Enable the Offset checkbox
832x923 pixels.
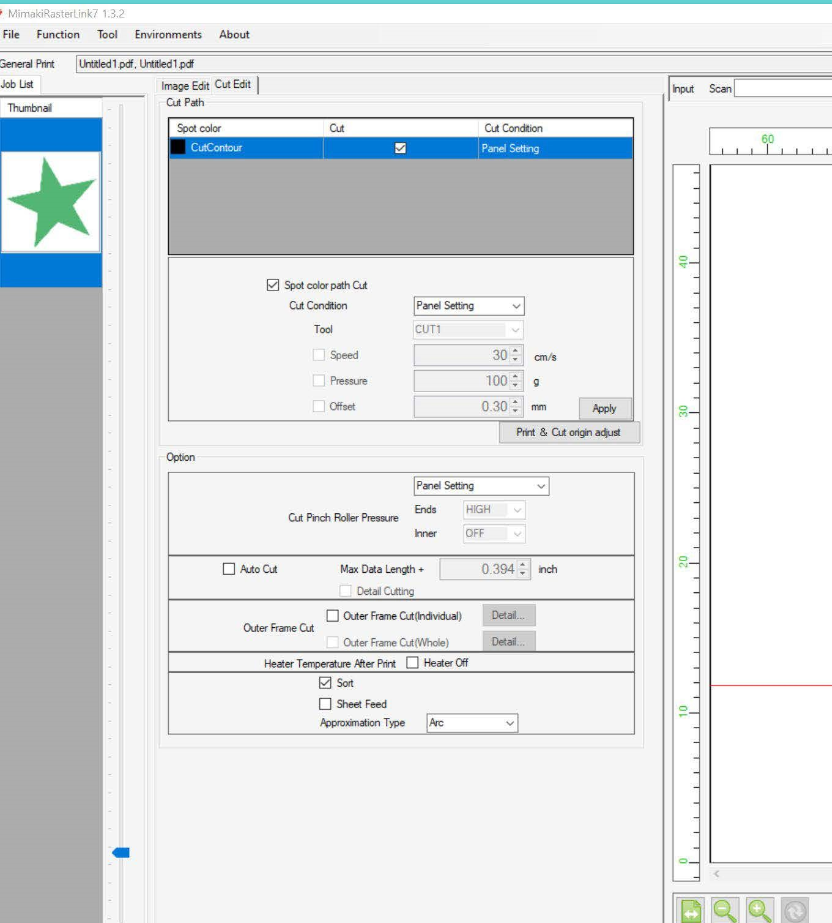coord(319,406)
